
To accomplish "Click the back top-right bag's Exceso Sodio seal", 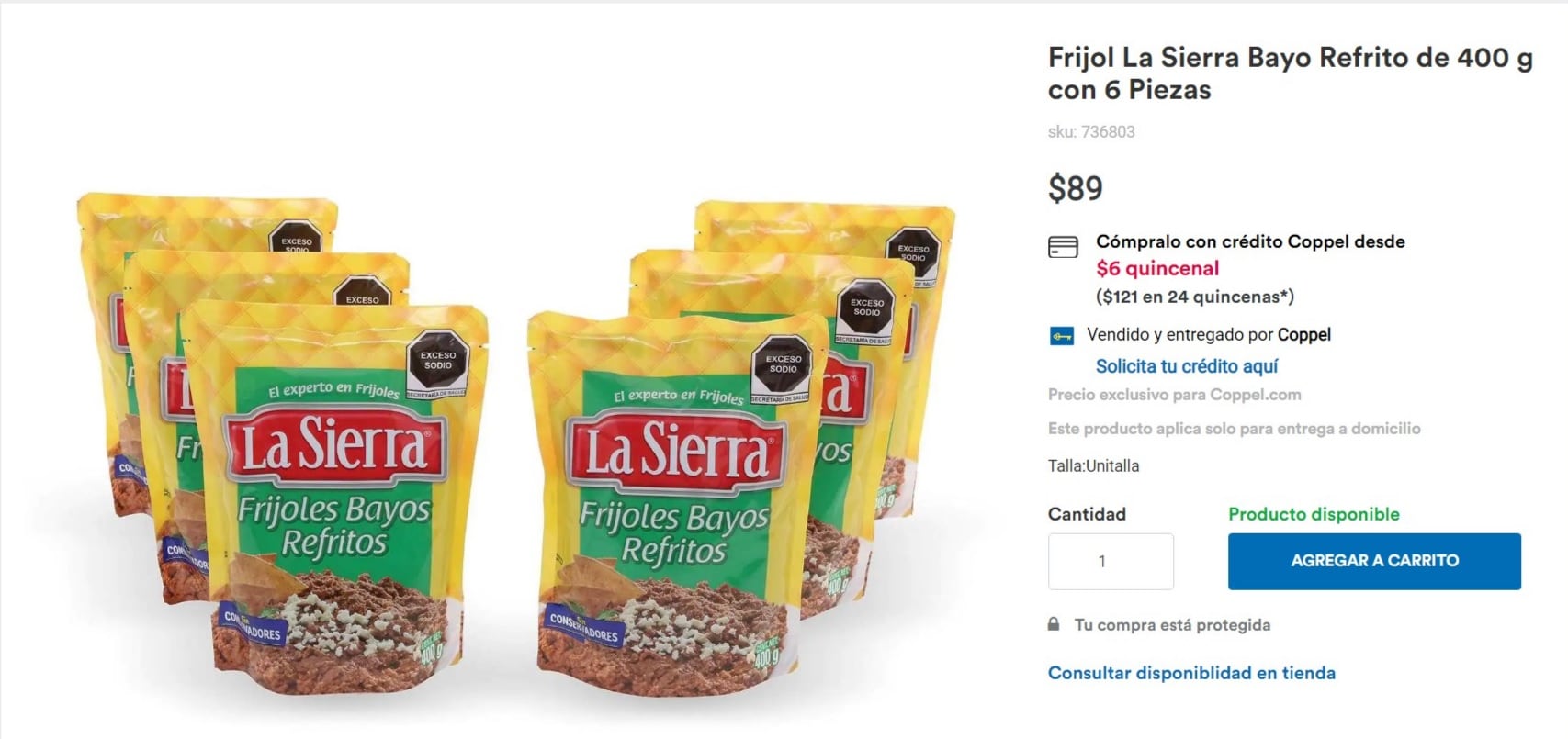I will click(x=913, y=253).
